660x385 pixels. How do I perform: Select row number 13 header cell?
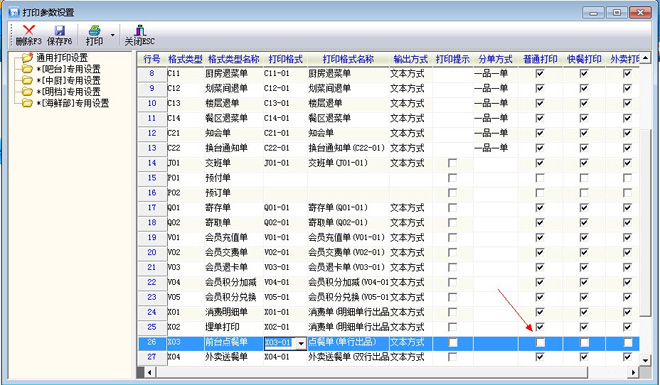click(152, 148)
